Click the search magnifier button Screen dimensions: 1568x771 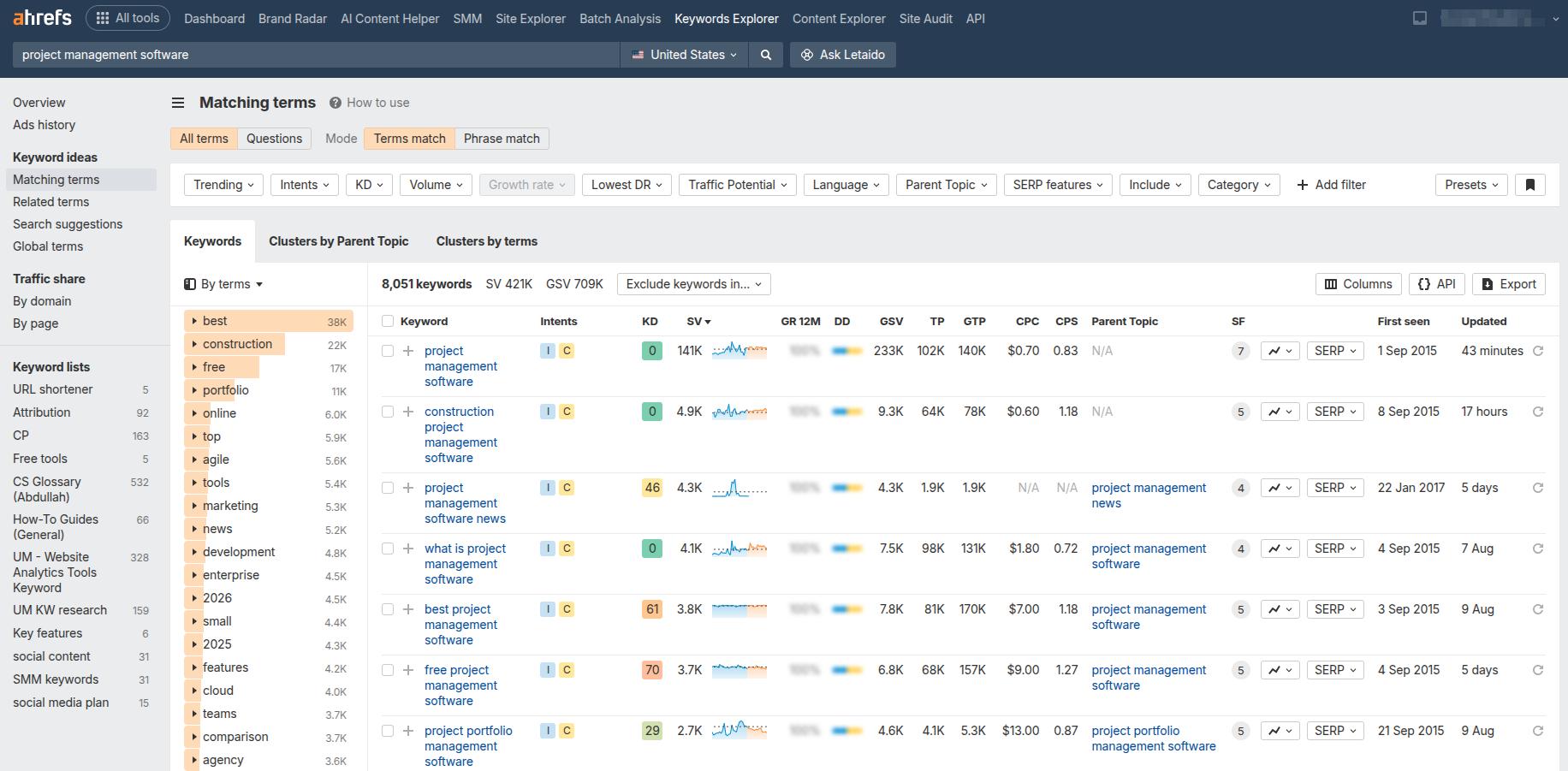point(766,55)
